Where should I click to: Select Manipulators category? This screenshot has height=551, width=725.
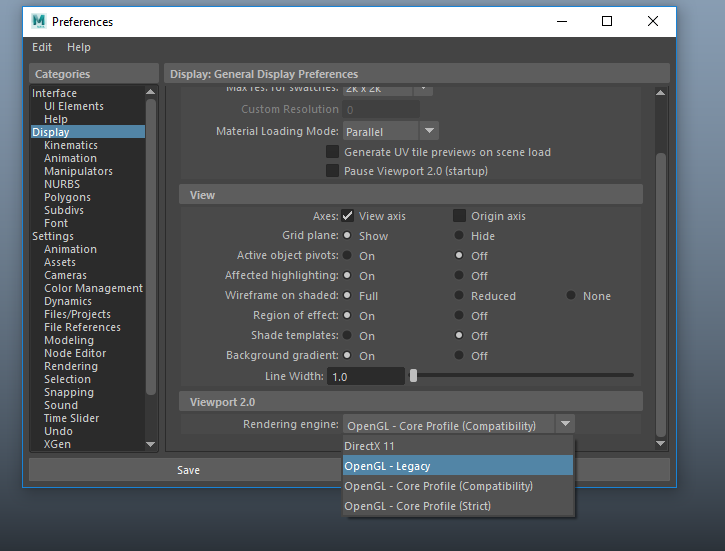[78, 171]
